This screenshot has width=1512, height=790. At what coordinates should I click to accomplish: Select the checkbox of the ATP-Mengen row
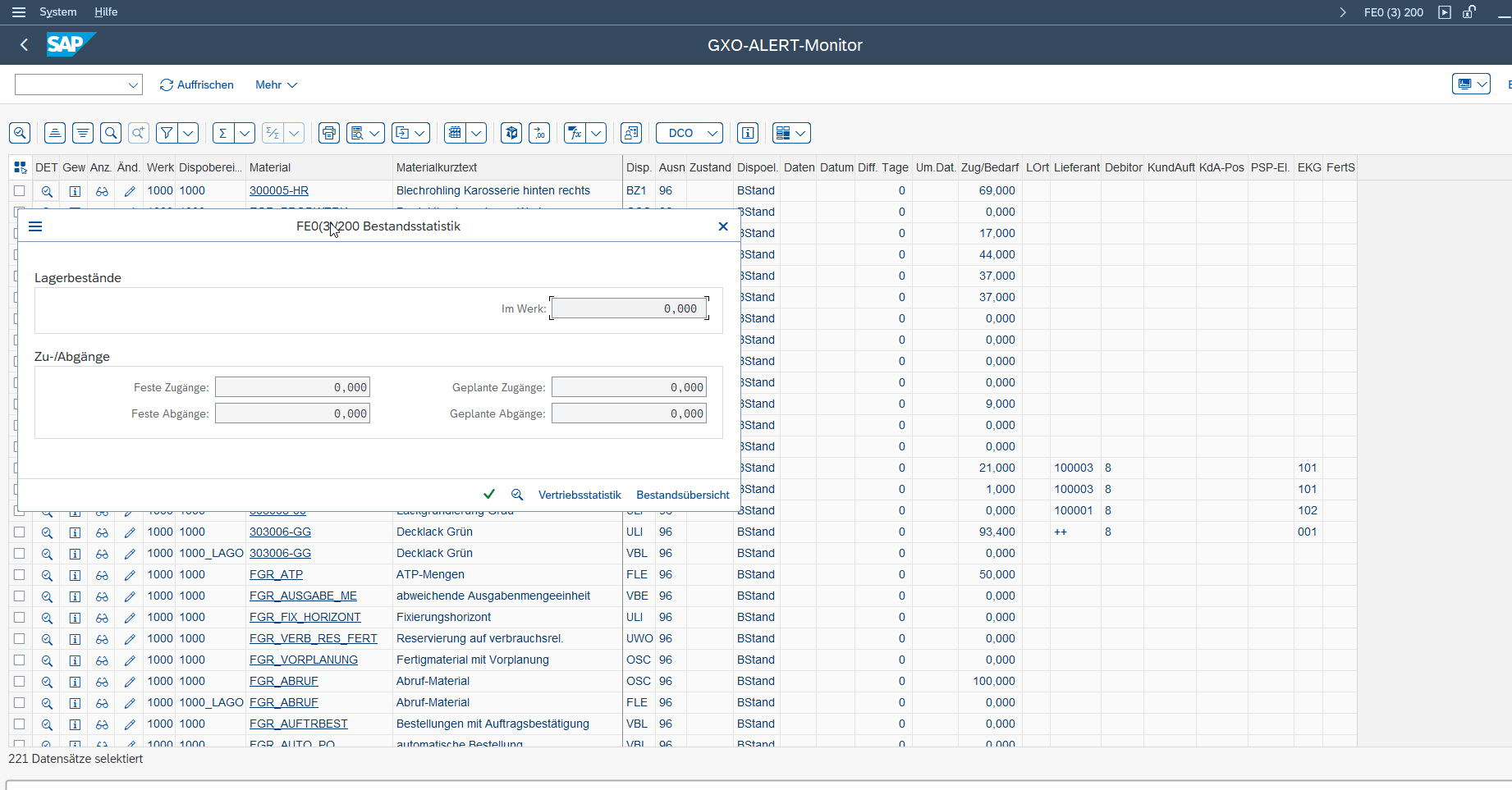pos(20,574)
